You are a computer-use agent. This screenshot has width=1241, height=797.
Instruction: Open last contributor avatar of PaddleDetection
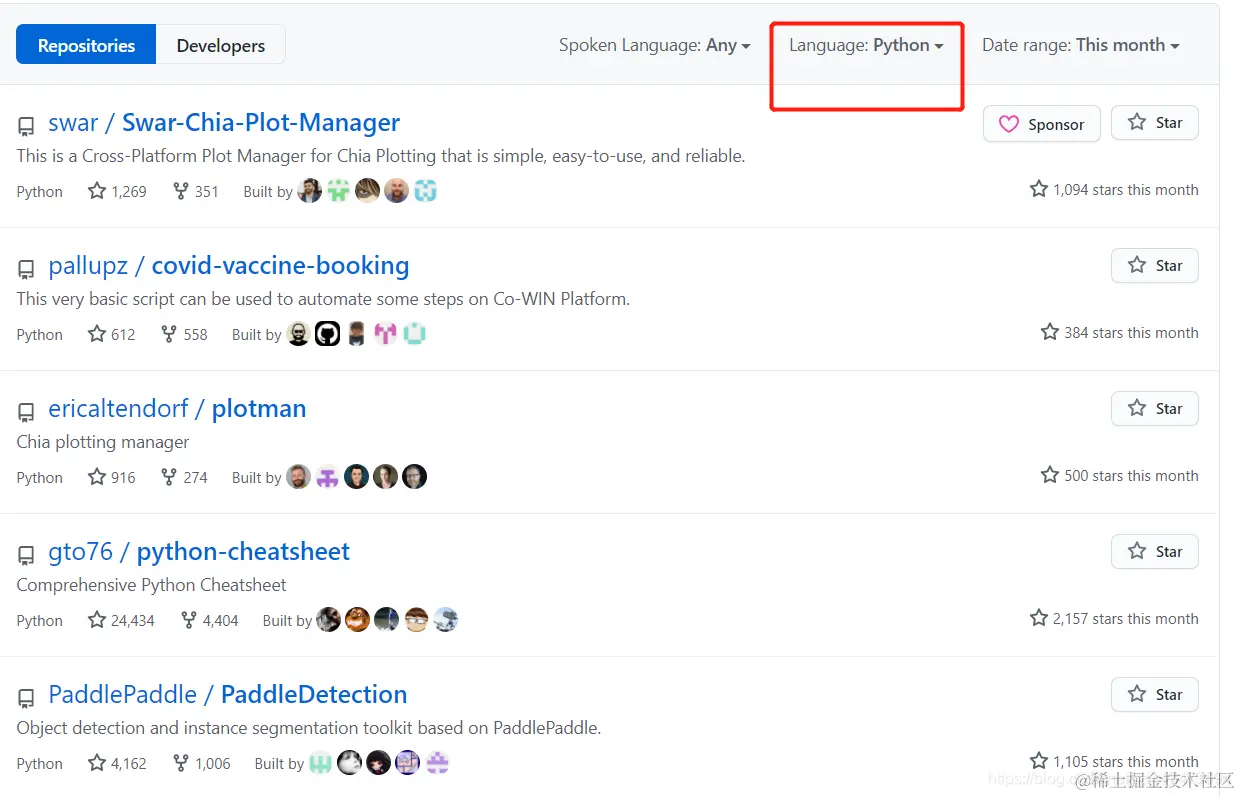click(437, 763)
